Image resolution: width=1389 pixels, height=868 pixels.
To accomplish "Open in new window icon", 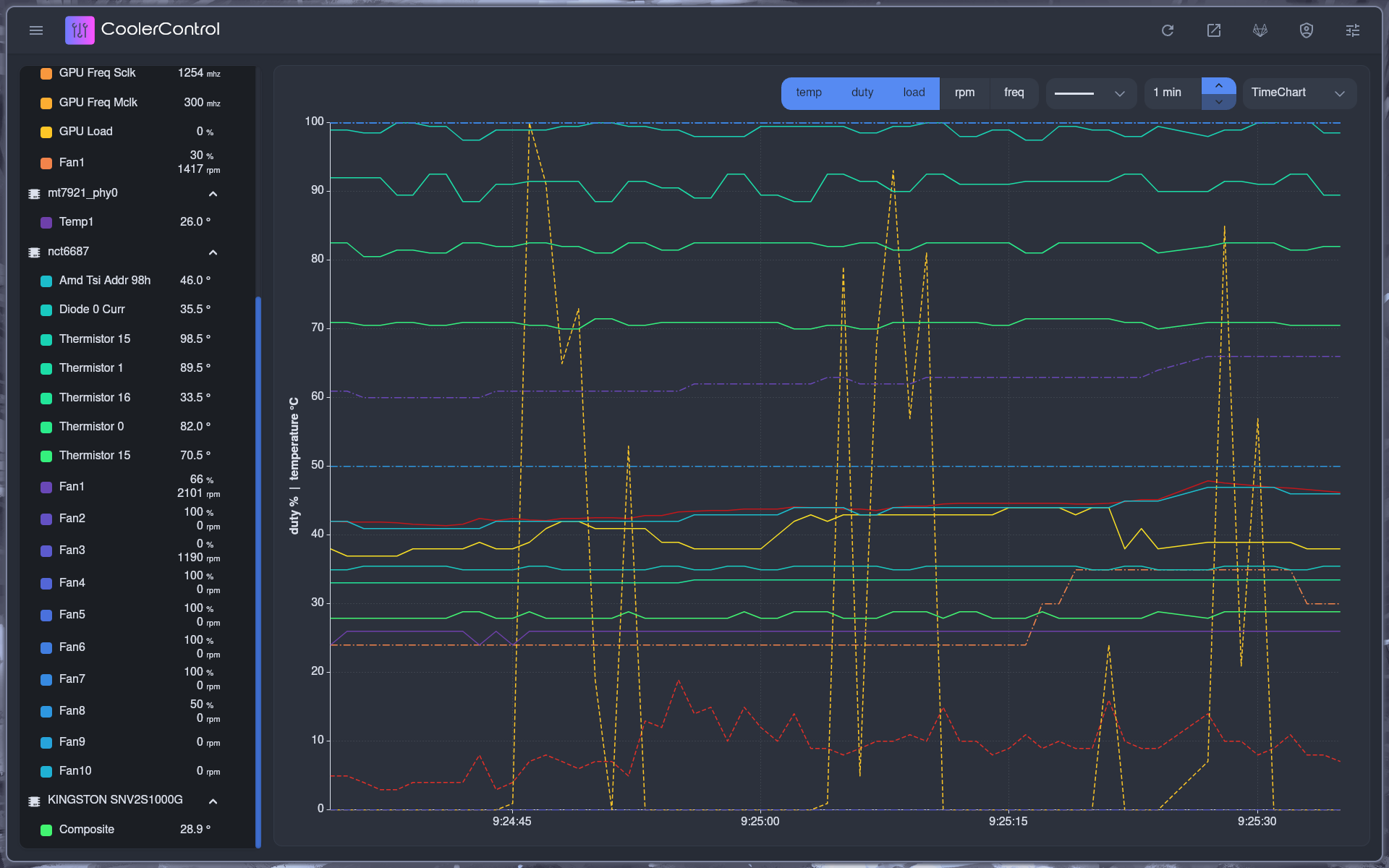I will point(1214,30).
